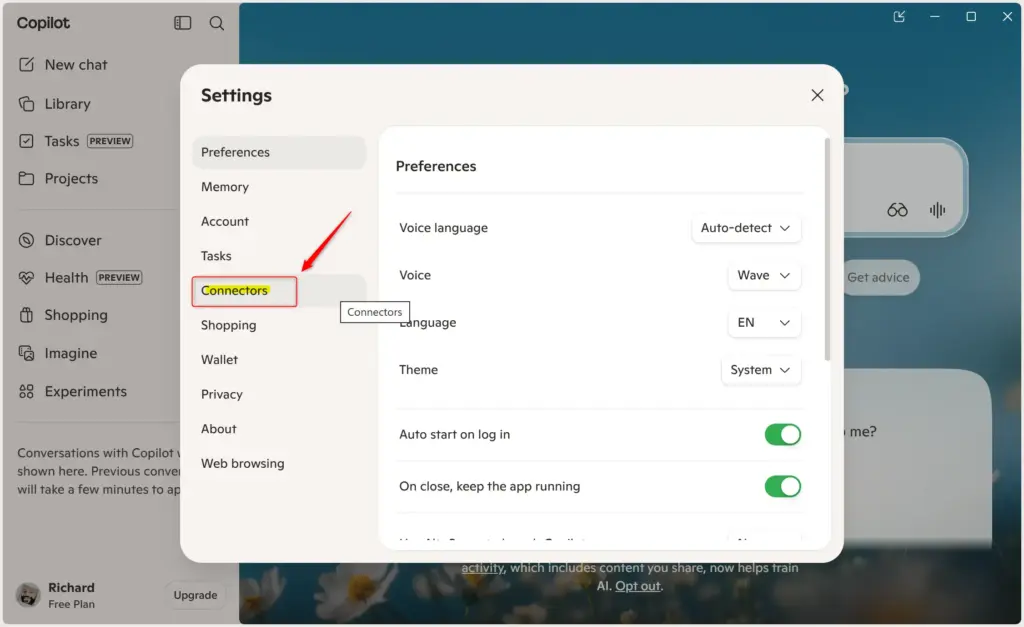Close the Settings dialog
Image resolution: width=1024 pixels, height=627 pixels.
(817, 95)
